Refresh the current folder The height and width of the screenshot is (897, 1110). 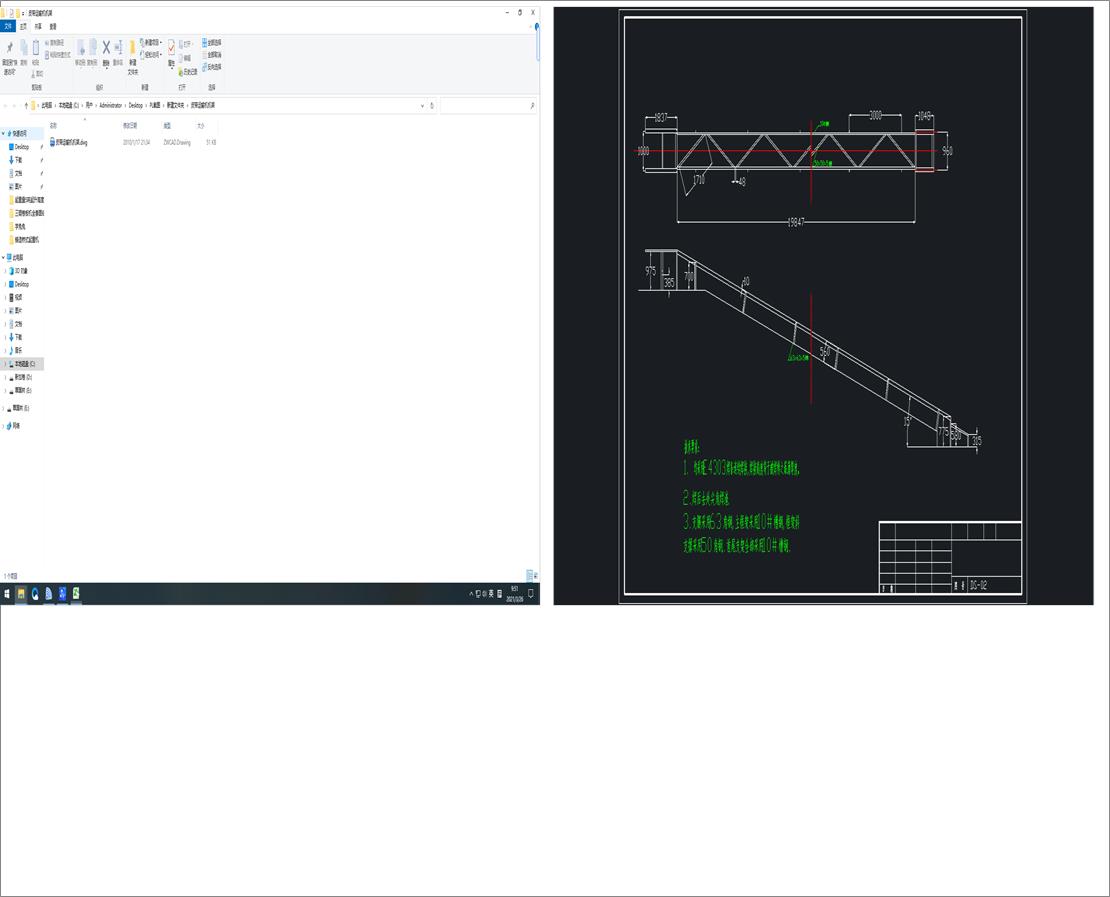click(432, 105)
